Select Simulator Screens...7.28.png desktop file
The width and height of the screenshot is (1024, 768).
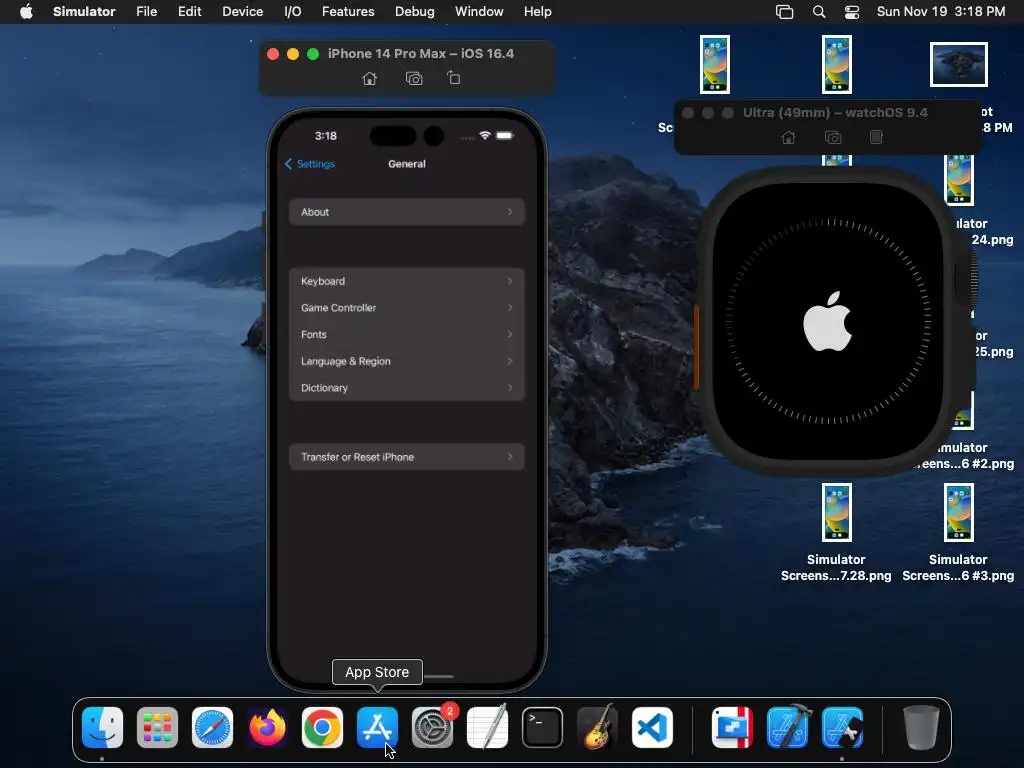pos(836,532)
